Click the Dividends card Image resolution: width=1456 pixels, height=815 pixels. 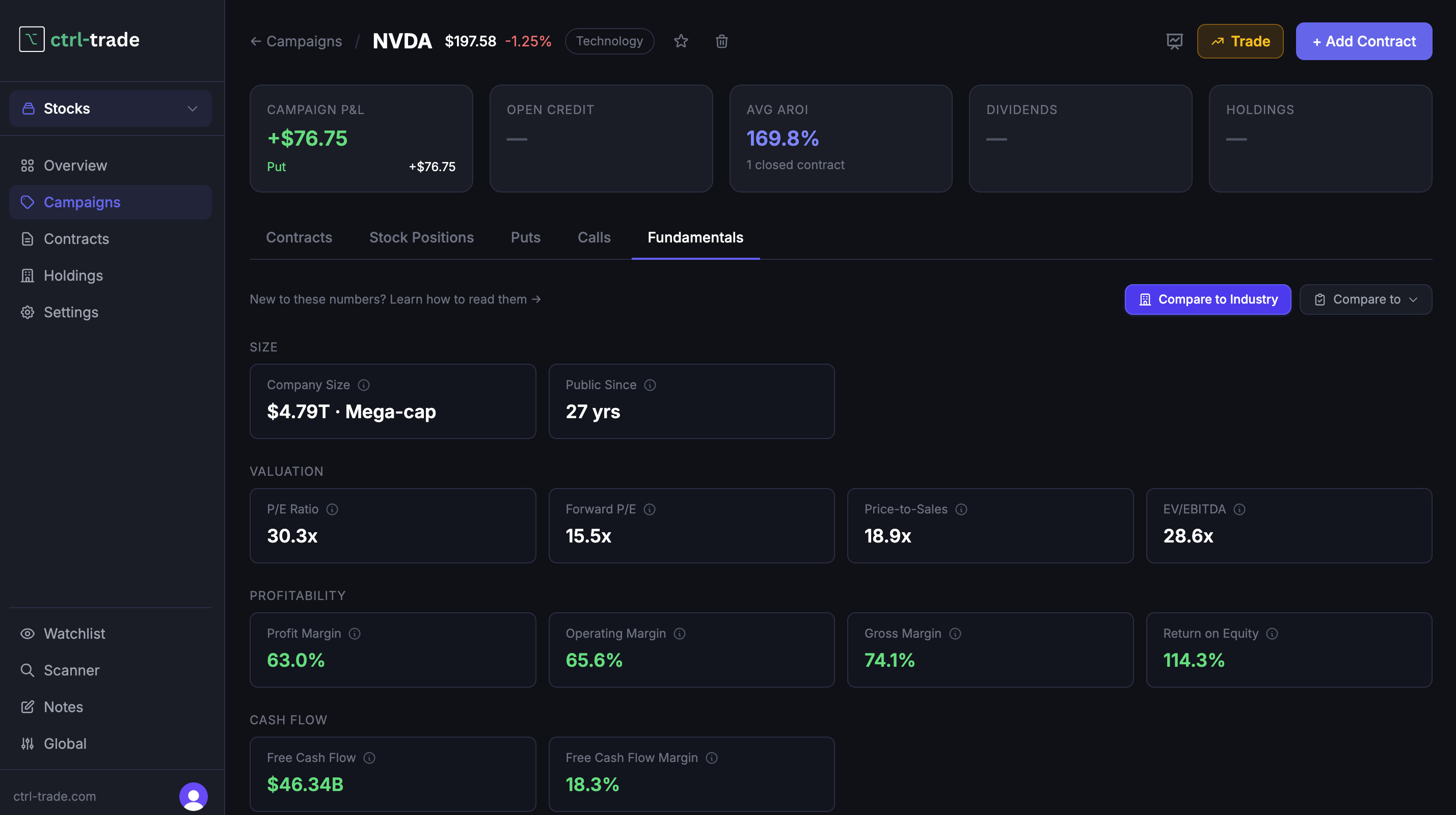click(1080, 139)
